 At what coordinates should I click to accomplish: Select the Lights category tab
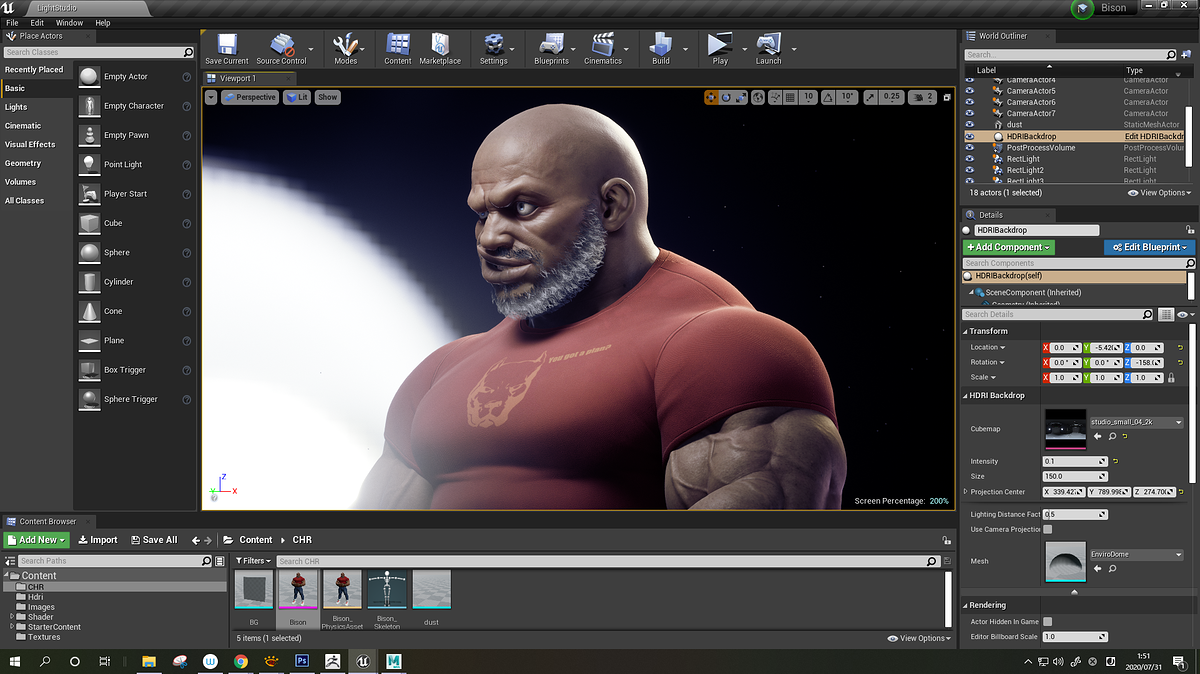[16, 107]
